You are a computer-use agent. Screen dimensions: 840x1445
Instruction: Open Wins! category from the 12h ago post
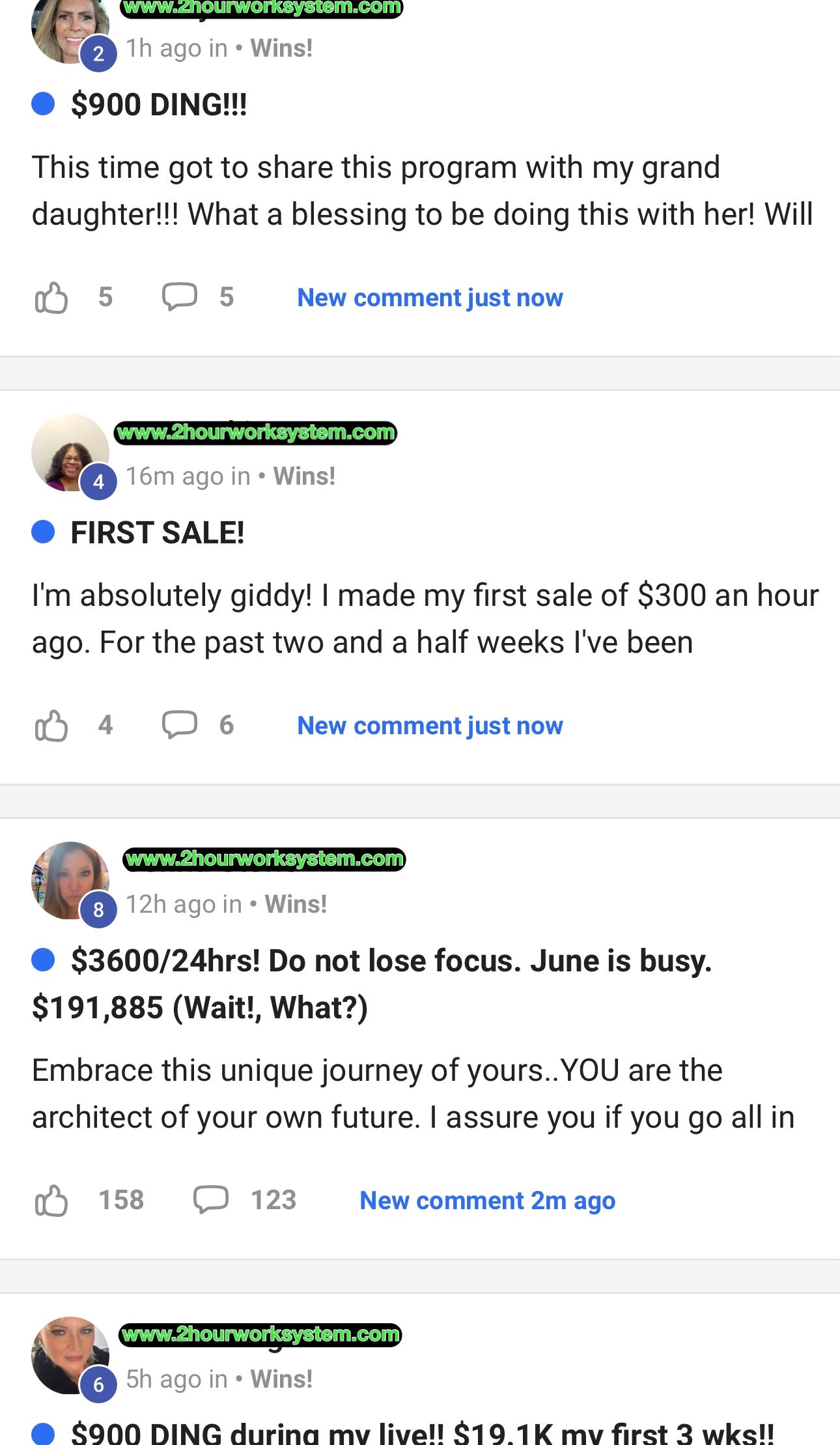pos(296,904)
